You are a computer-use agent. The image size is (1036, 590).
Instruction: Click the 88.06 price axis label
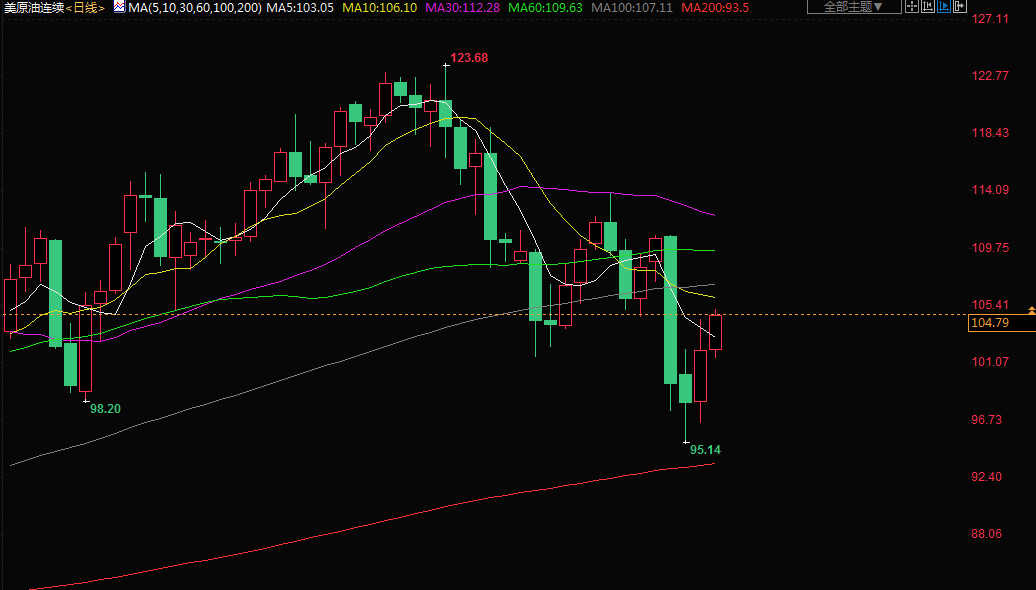986,534
